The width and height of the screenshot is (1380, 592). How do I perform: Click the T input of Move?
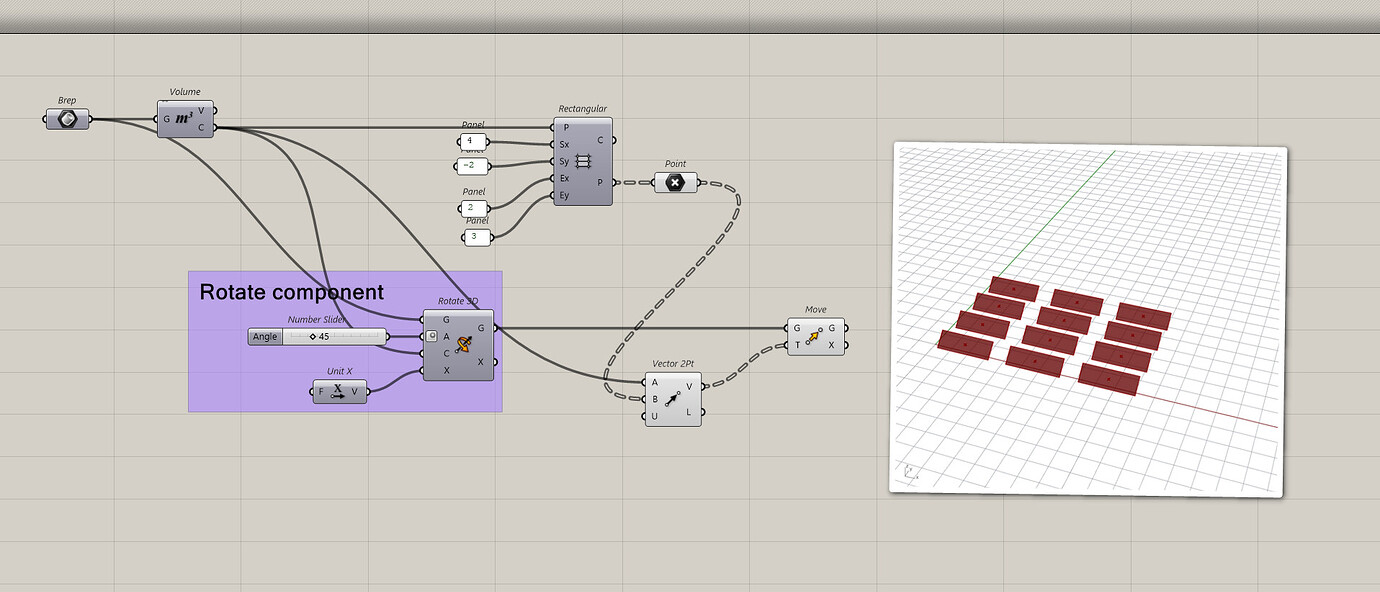tap(797, 345)
